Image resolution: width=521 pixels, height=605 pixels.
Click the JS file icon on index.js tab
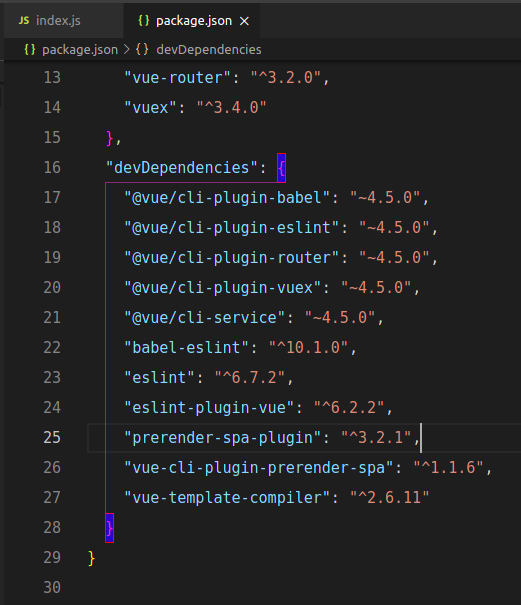click(24, 20)
